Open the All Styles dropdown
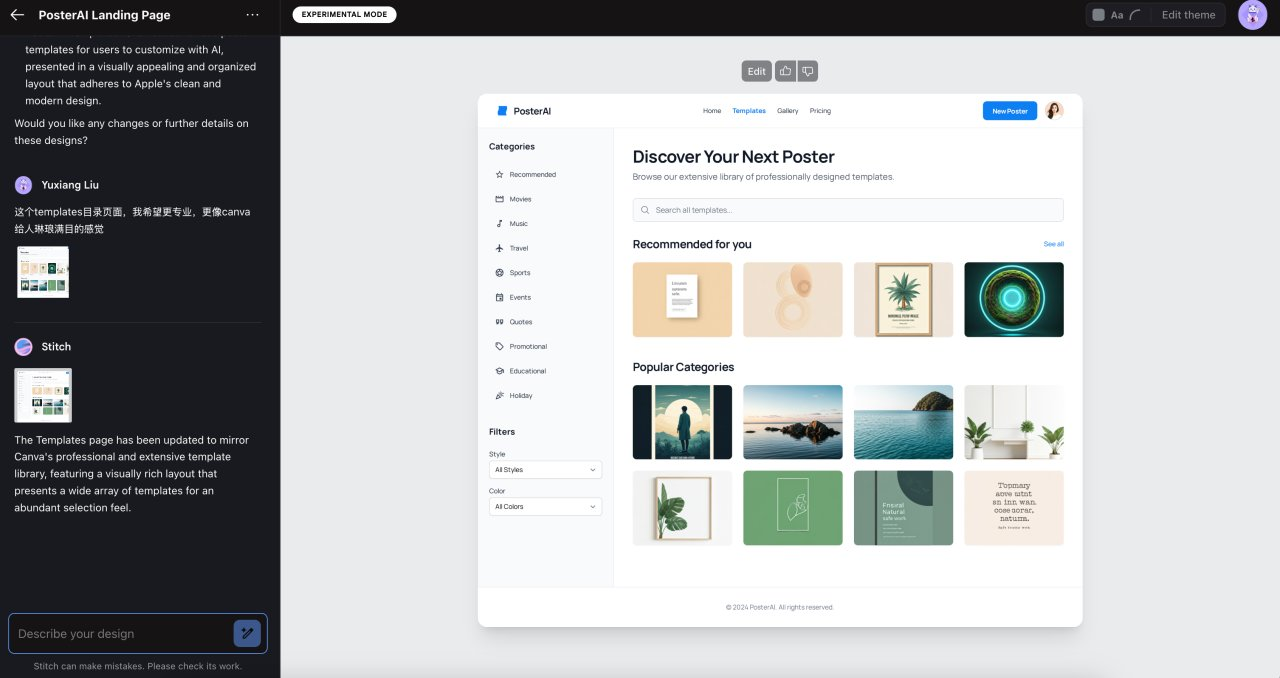 coord(545,470)
